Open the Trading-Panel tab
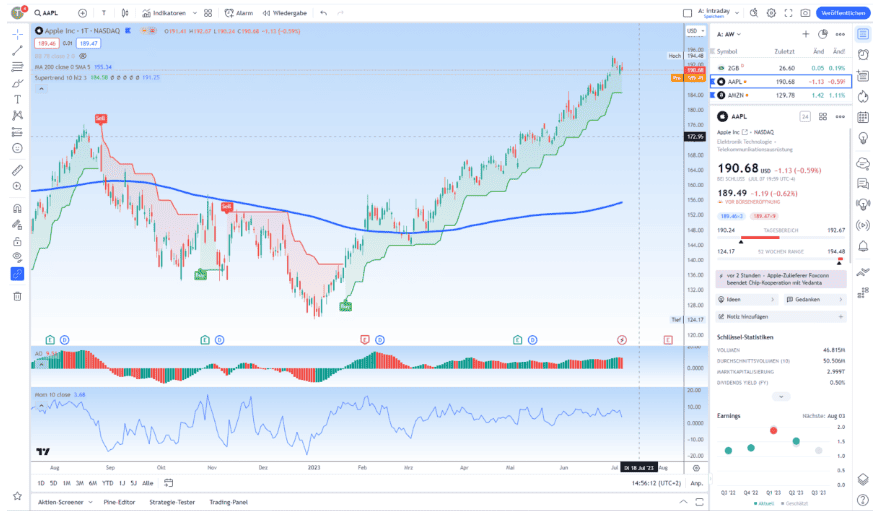 pos(228,502)
